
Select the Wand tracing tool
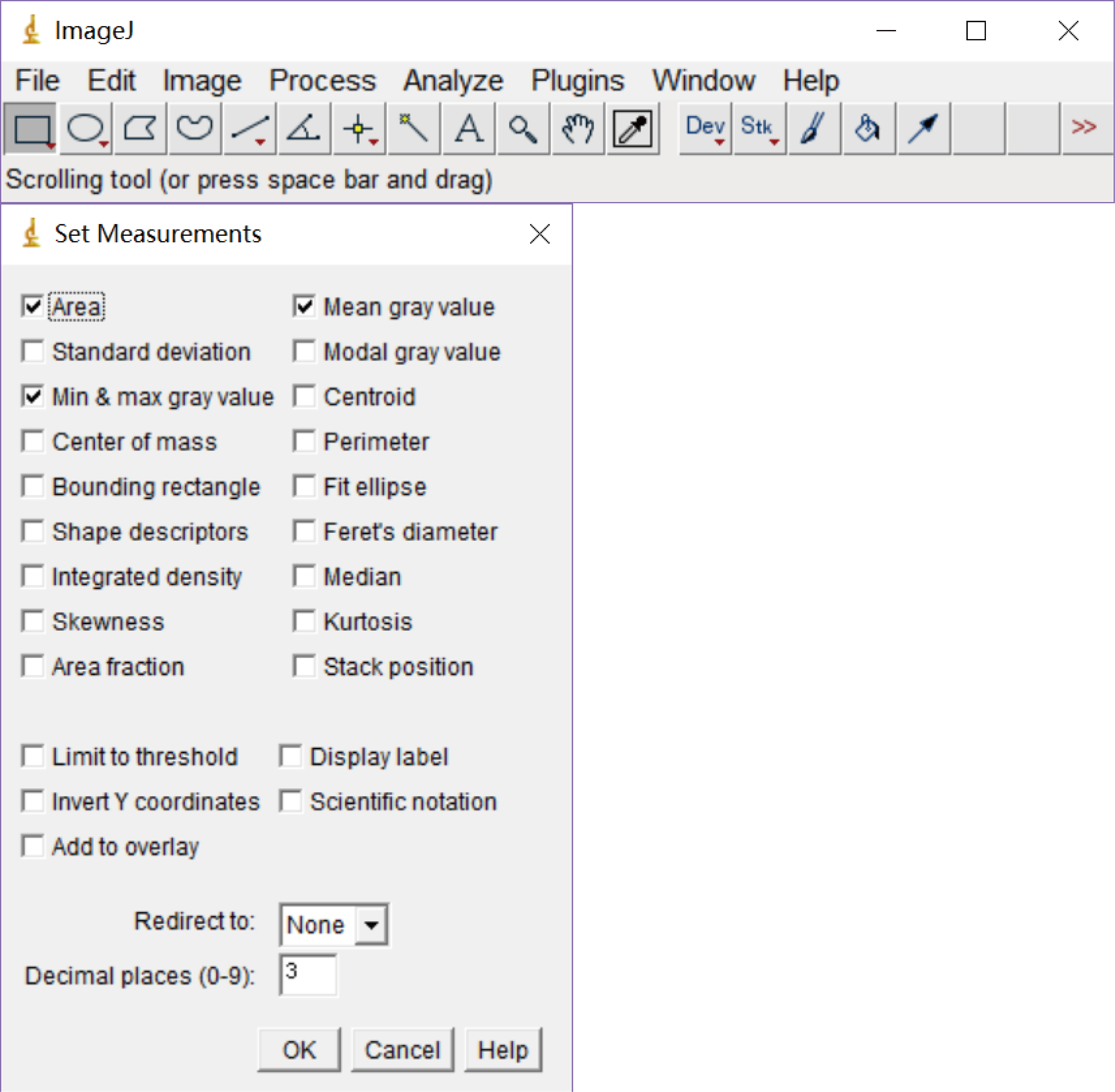pos(414,129)
